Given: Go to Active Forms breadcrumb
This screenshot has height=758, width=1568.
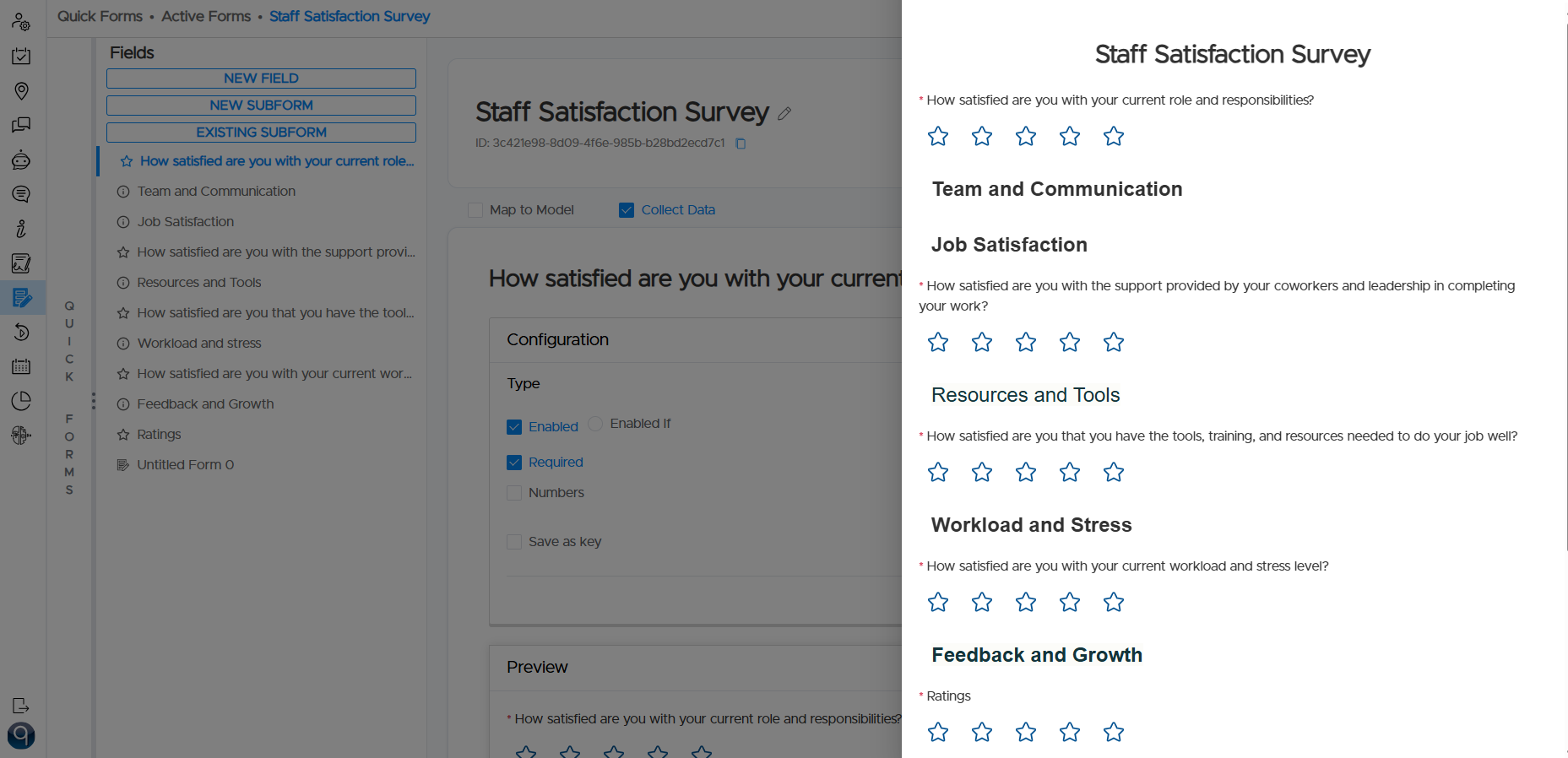Looking at the screenshot, I should (x=206, y=15).
